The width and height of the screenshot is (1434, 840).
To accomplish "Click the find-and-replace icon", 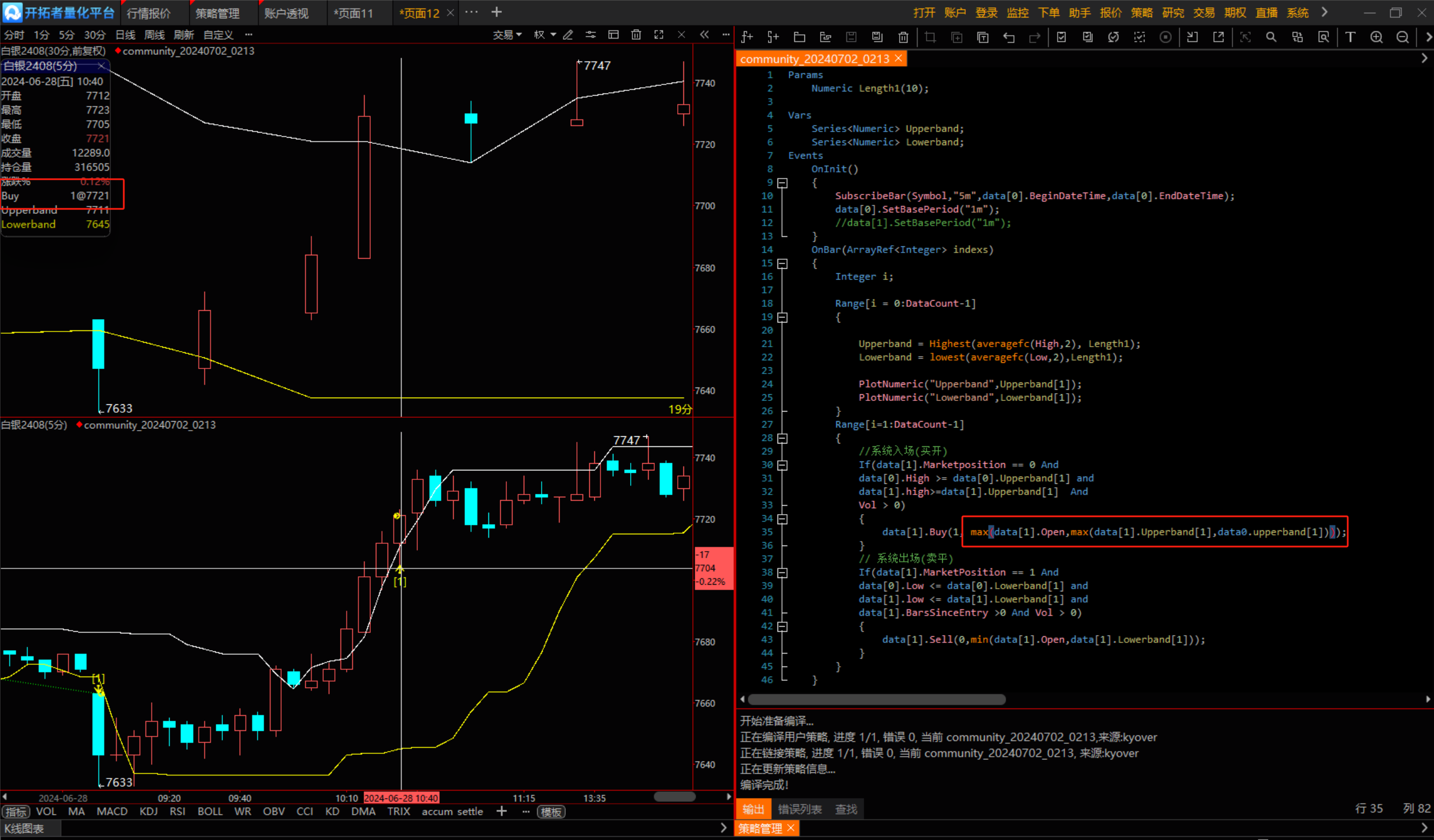I will pyautogui.click(x=1297, y=37).
